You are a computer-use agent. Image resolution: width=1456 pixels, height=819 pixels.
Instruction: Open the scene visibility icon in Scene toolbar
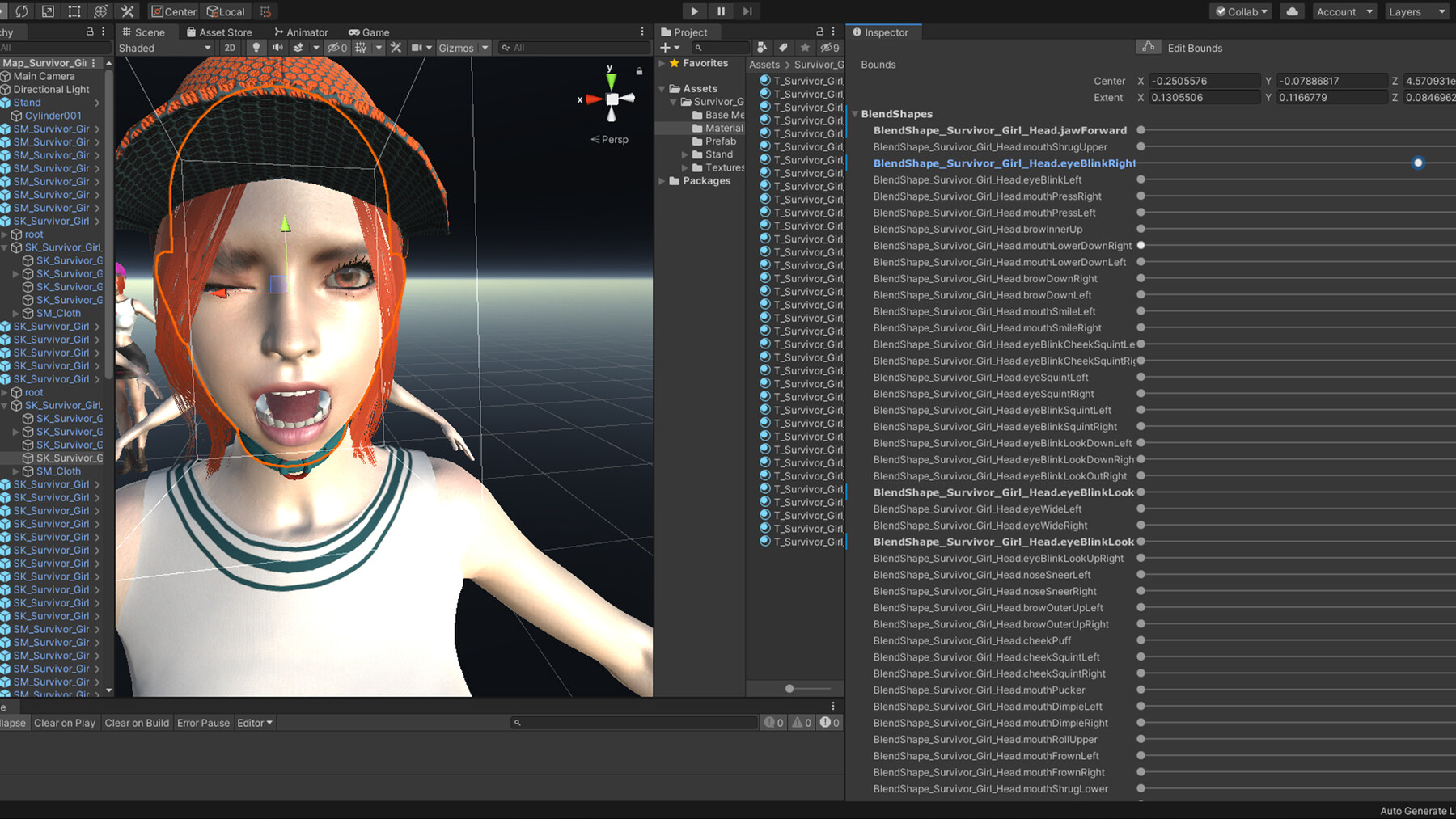point(335,48)
